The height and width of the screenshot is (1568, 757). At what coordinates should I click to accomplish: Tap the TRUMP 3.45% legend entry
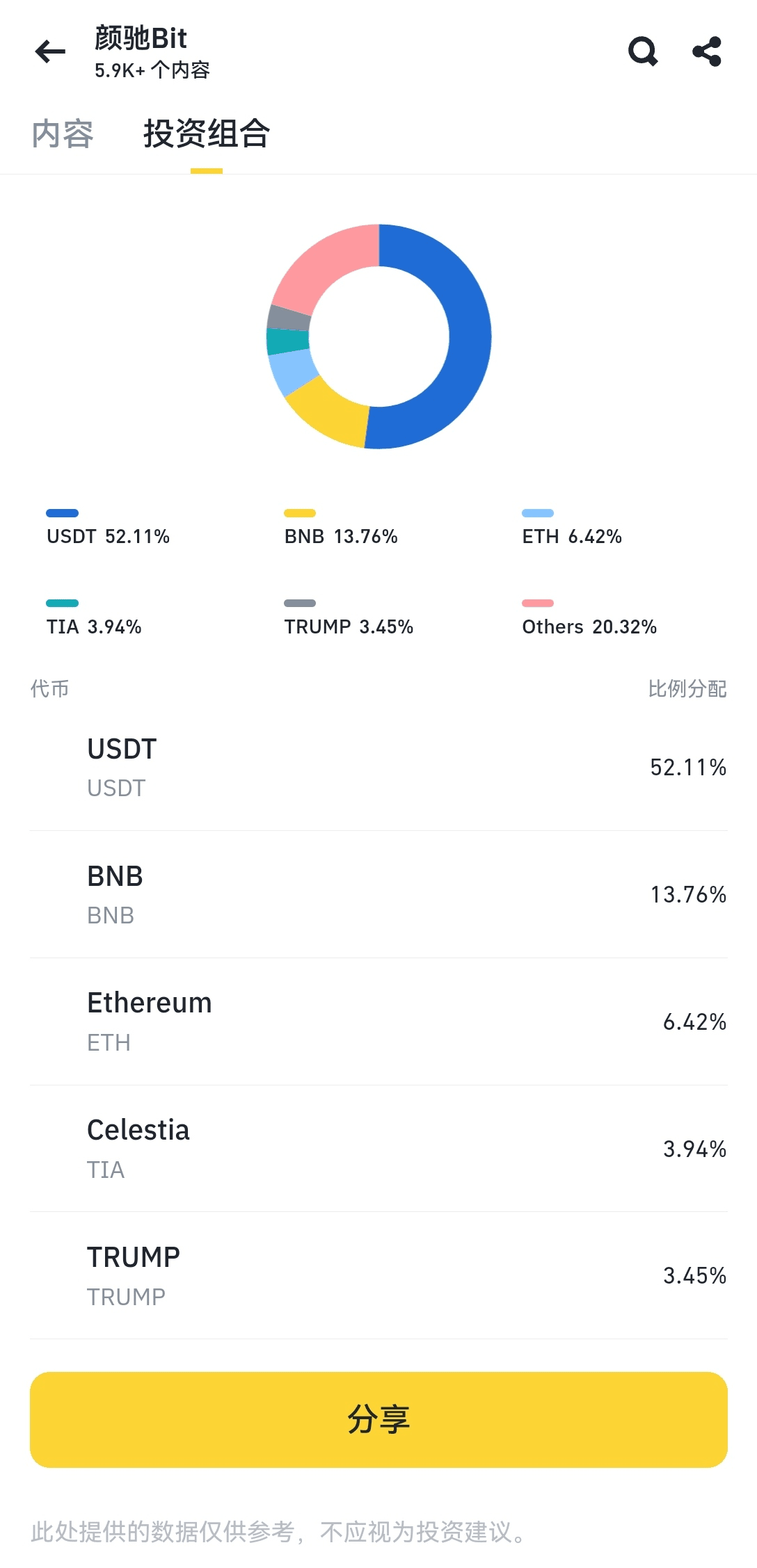(x=349, y=617)
